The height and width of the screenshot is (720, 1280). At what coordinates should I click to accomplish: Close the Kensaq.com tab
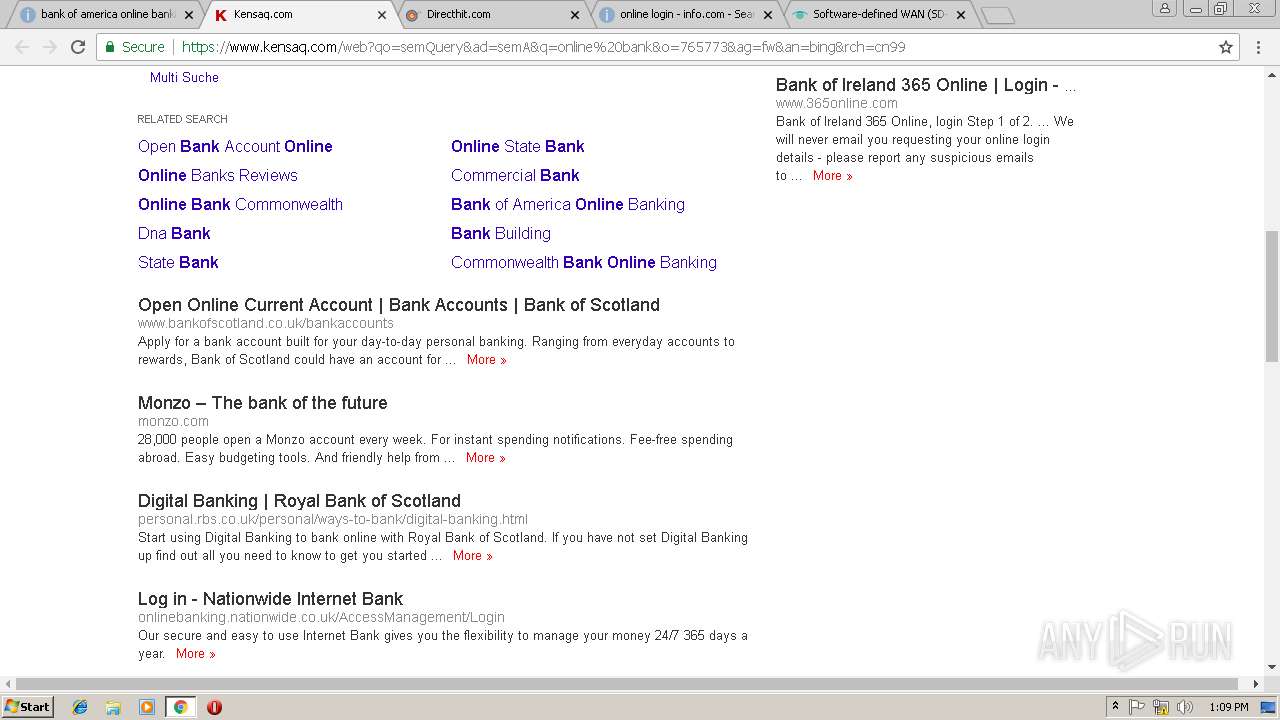(x=381, y=15)
